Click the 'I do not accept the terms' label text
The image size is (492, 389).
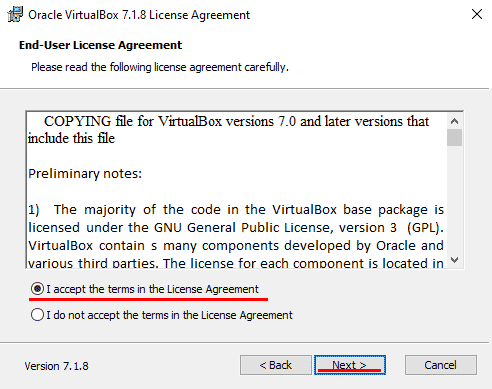(169, 315)
